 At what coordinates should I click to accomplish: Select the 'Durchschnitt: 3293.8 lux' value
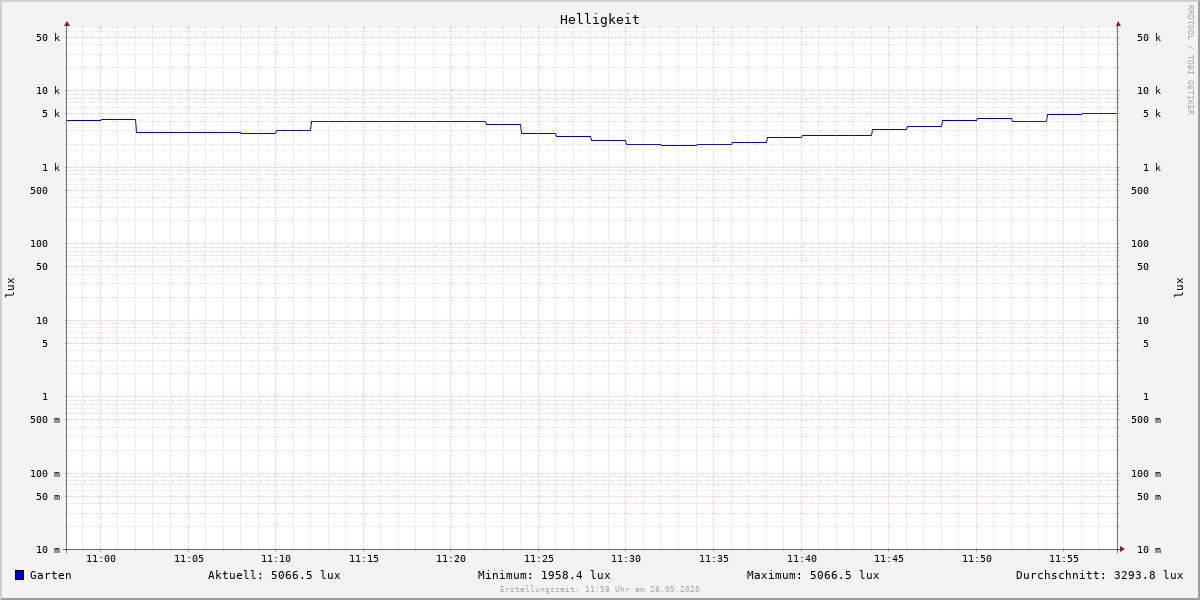tap(1100, 575)
